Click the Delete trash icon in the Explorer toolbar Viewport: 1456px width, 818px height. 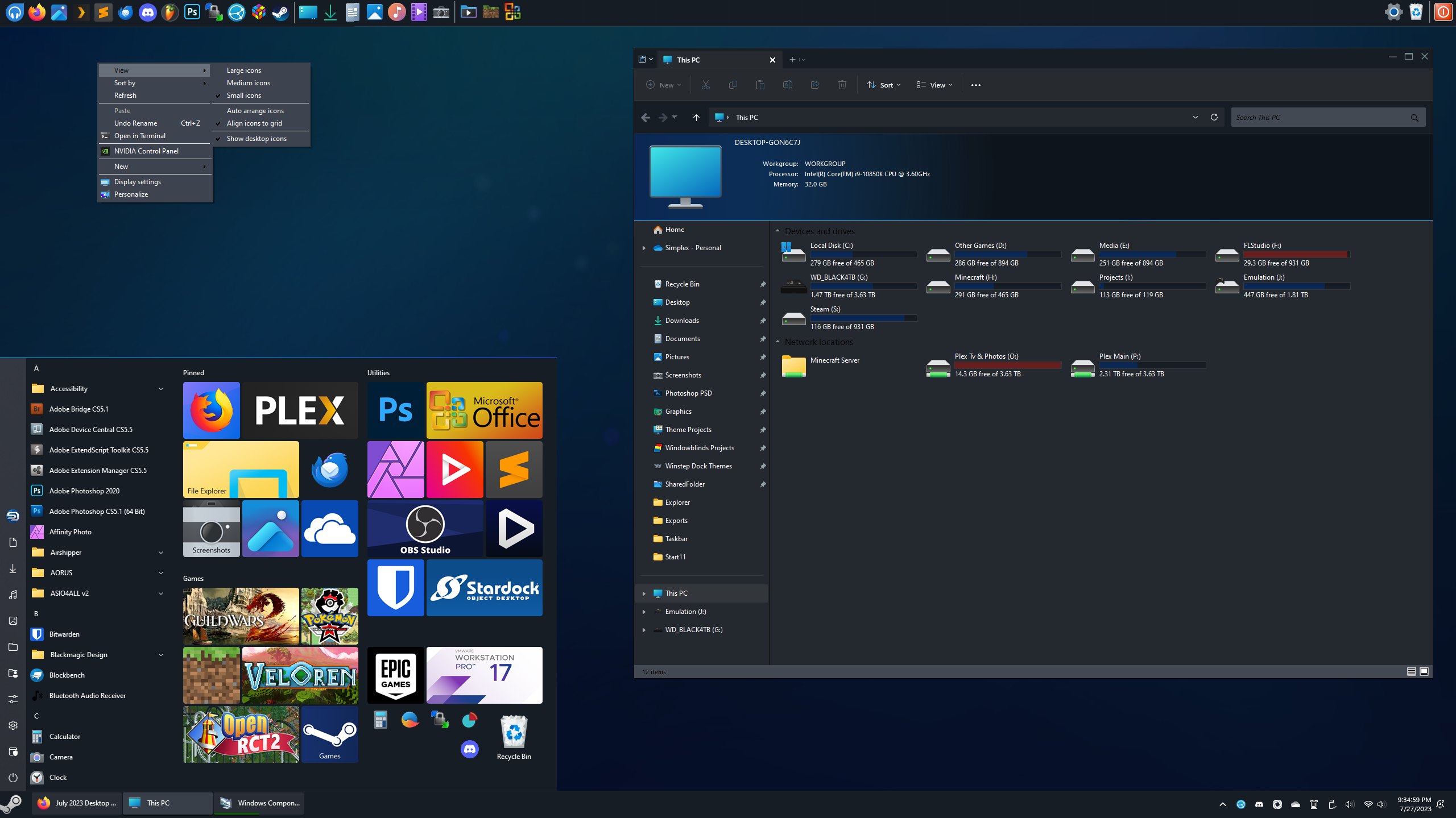842,85
